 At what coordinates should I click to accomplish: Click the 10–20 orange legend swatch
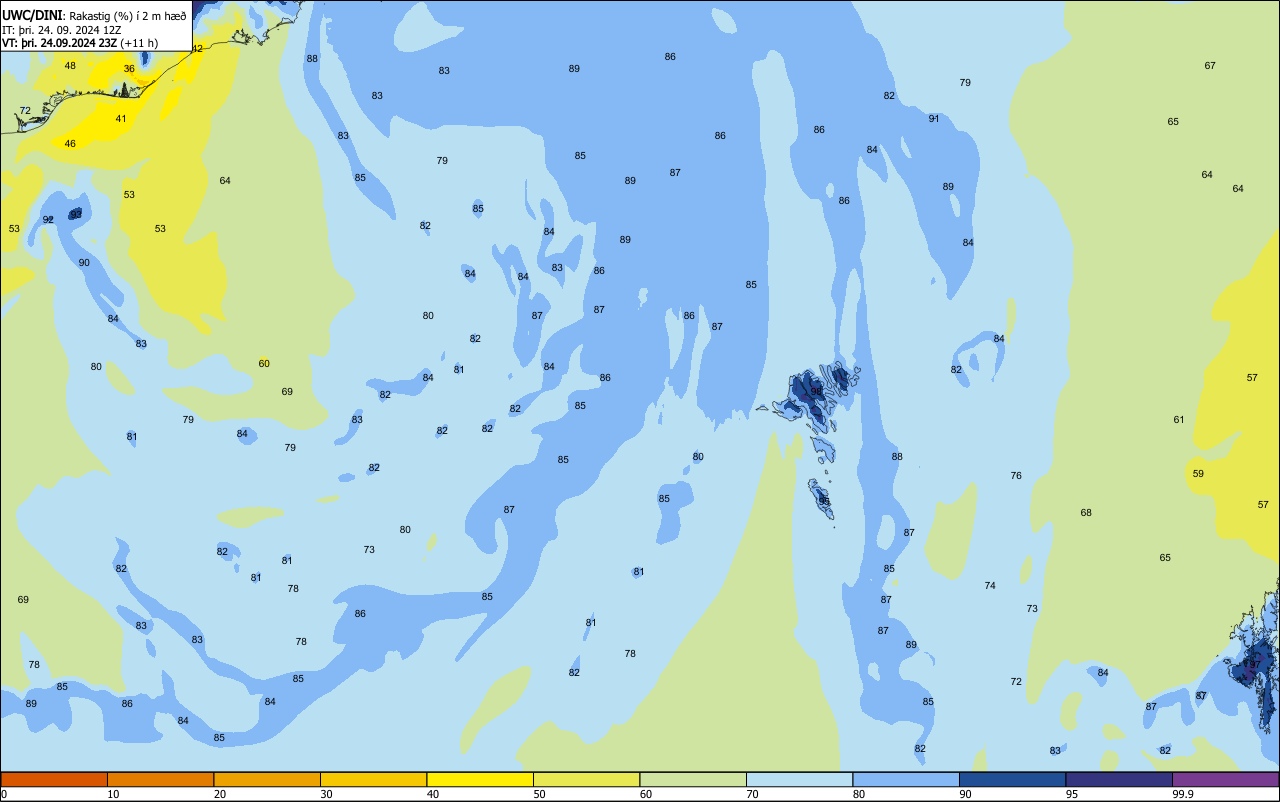coord(160,779)
